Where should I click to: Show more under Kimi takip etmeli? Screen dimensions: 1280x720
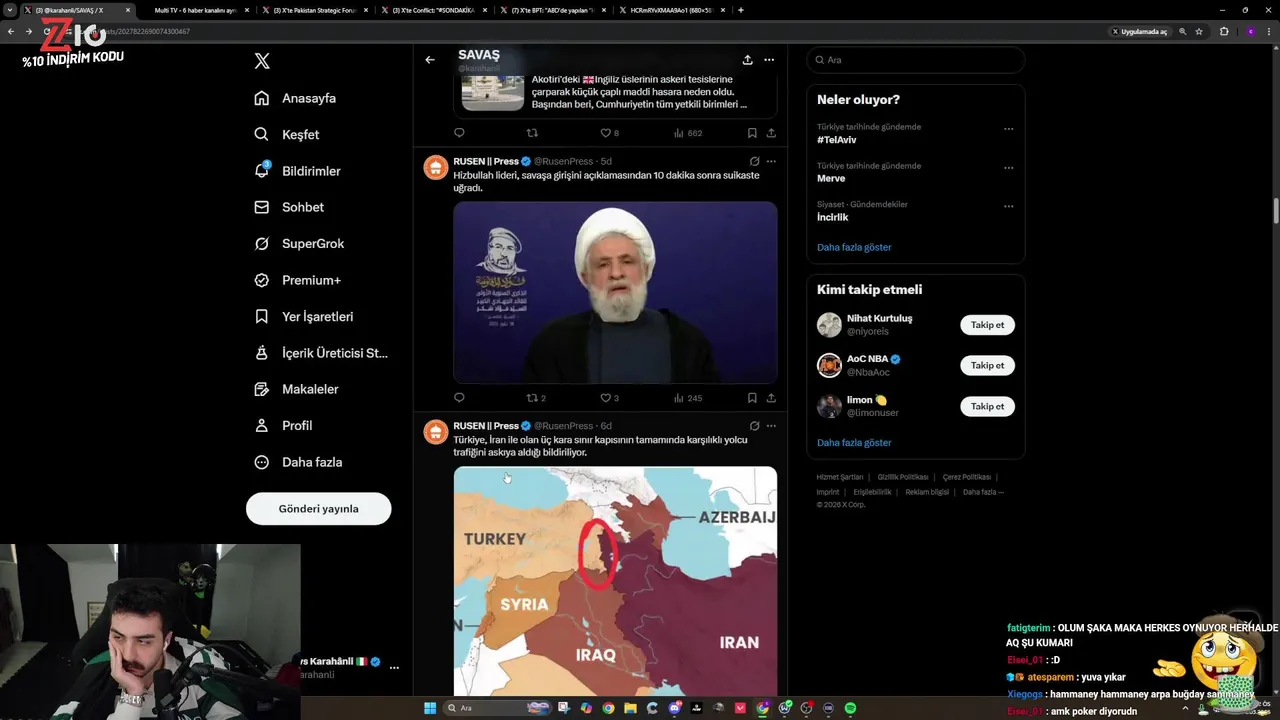click(854, 442)
